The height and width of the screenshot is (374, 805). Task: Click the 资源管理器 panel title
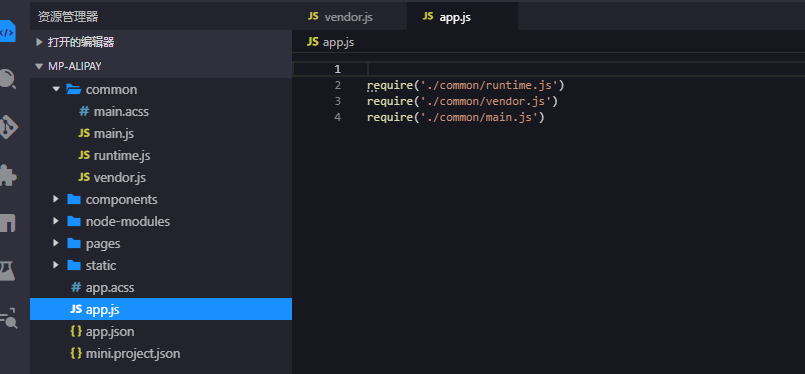point(68,17)
